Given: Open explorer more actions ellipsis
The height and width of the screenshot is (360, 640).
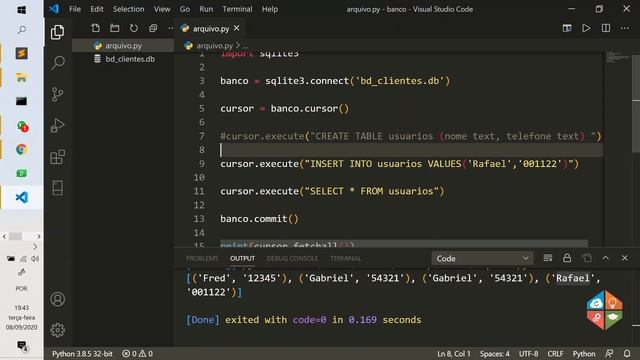Looking at the screenshot, I should pyautogui.click(x=171, y=28).
